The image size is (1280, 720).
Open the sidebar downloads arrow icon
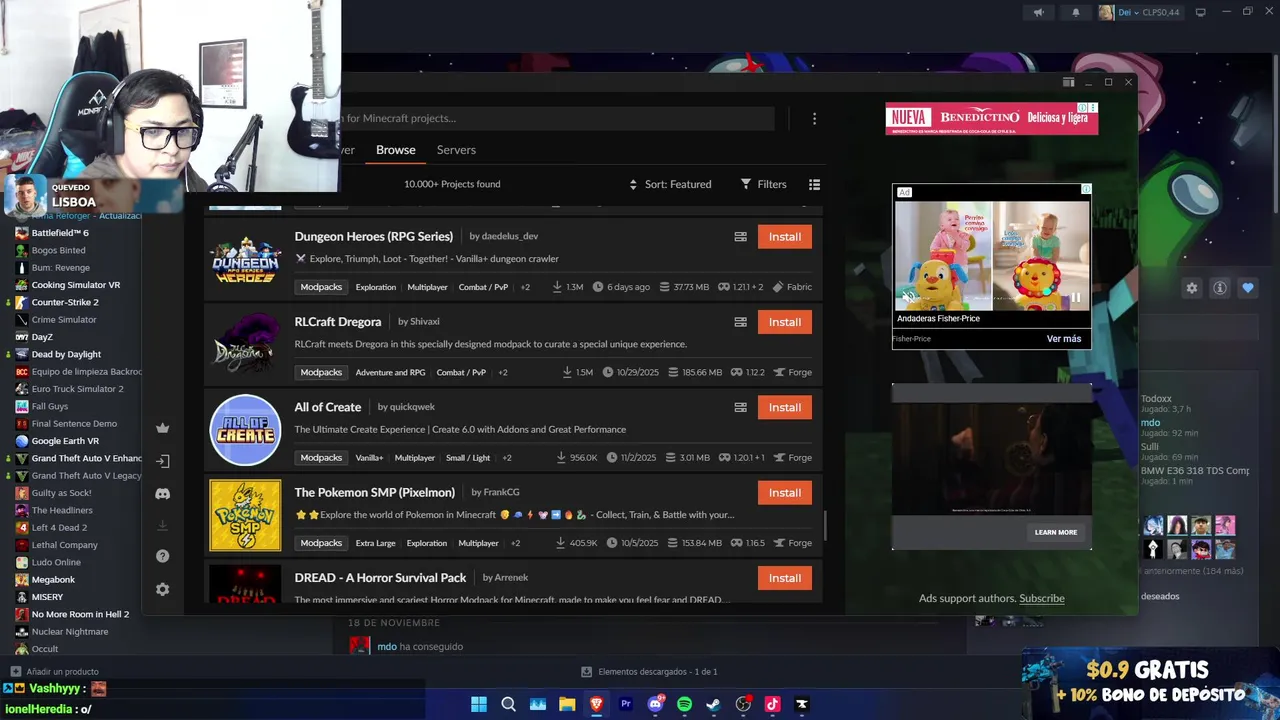click(x=163, y=525)
